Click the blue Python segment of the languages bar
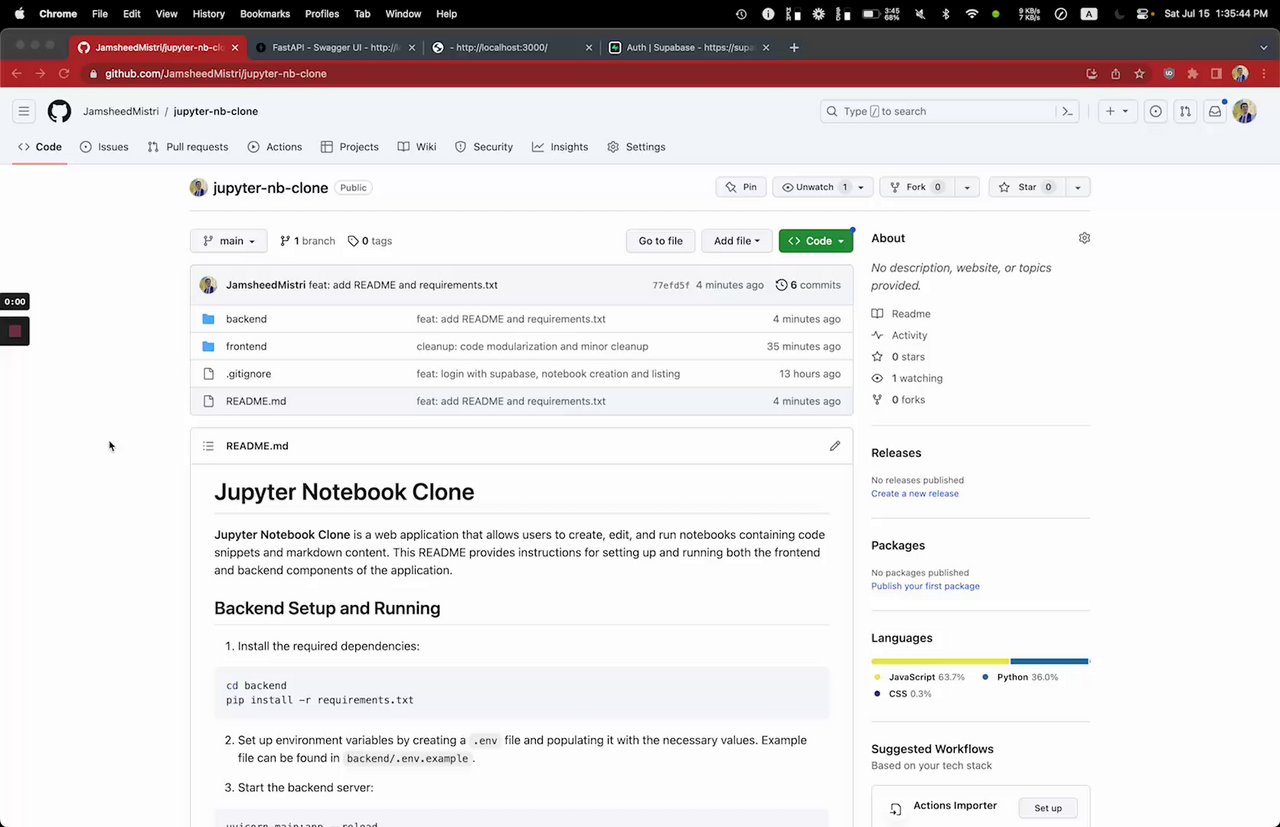 1049,661
